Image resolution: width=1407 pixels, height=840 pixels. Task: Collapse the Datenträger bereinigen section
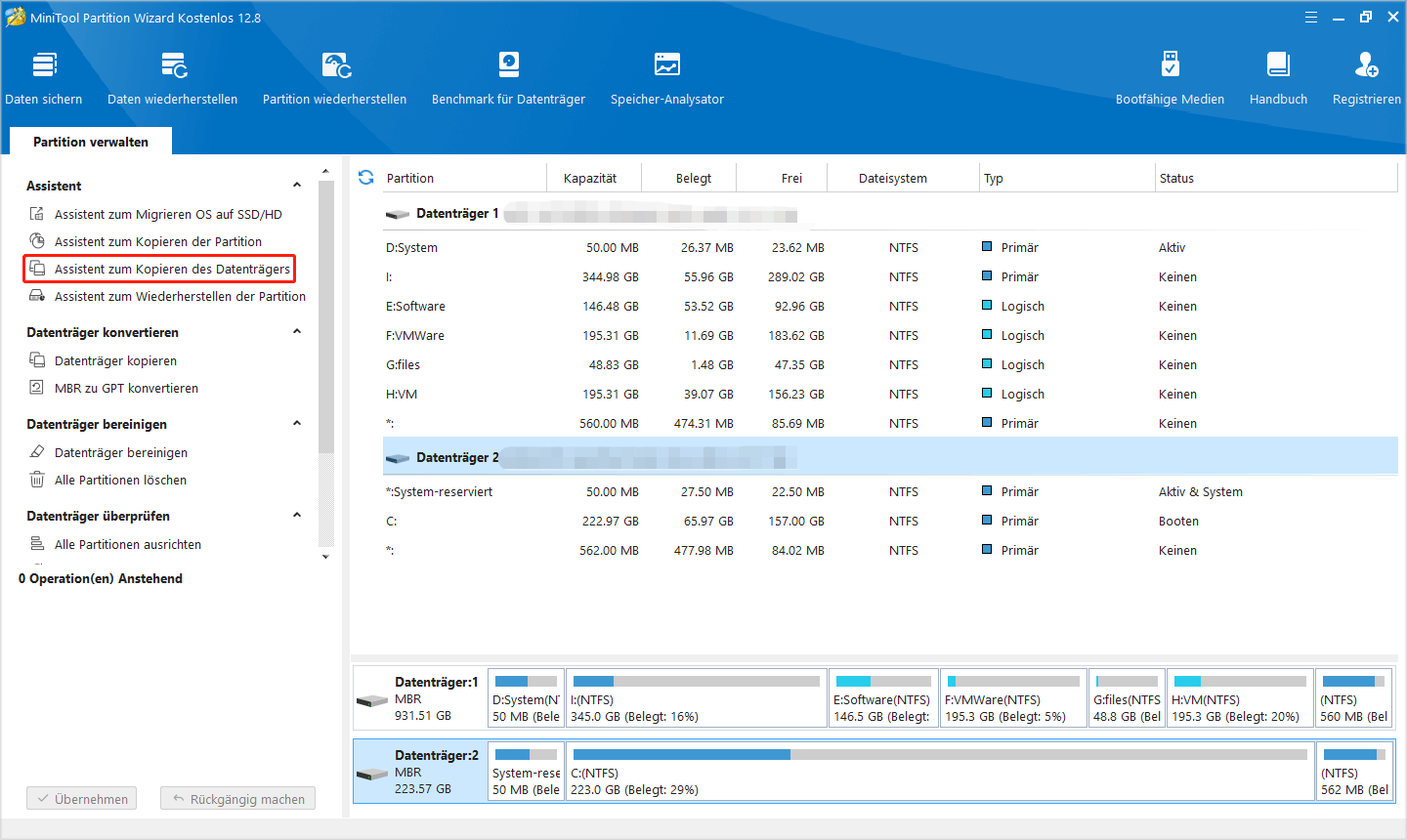pyautogui.click(x=297, y=424)
